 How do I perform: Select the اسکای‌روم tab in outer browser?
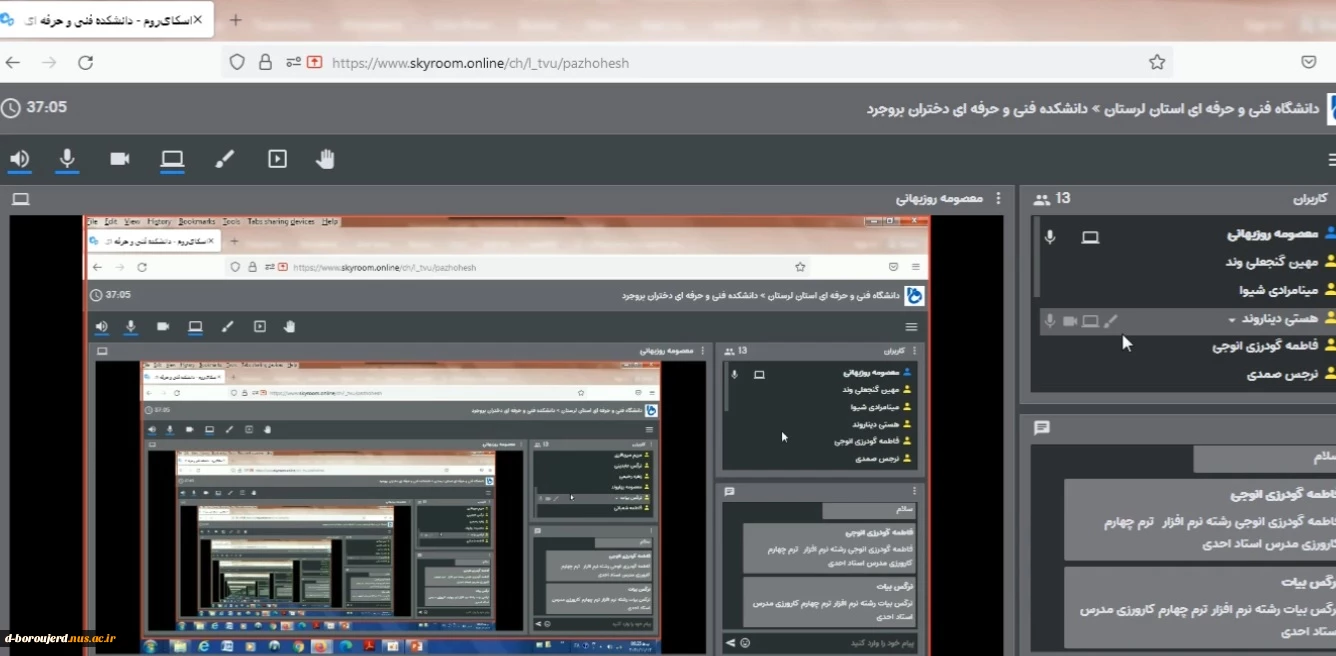point(105,19)
